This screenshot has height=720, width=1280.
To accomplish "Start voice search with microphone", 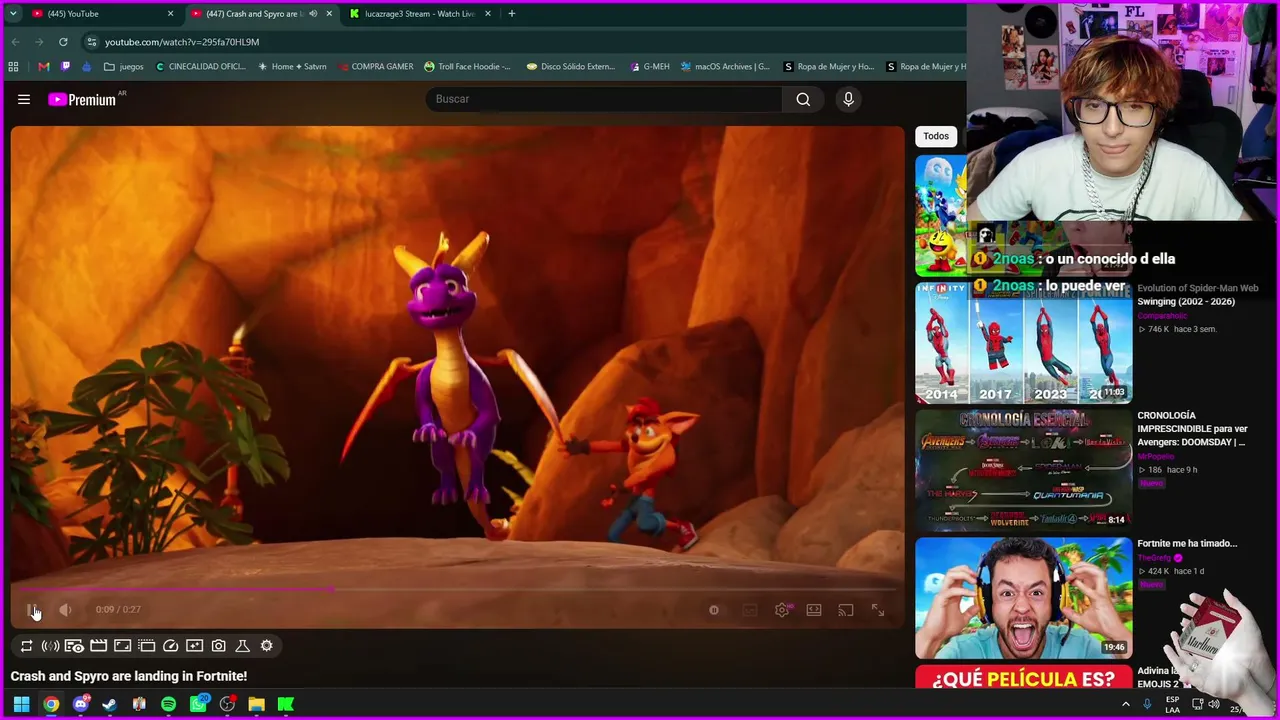I will coord(848,99).
